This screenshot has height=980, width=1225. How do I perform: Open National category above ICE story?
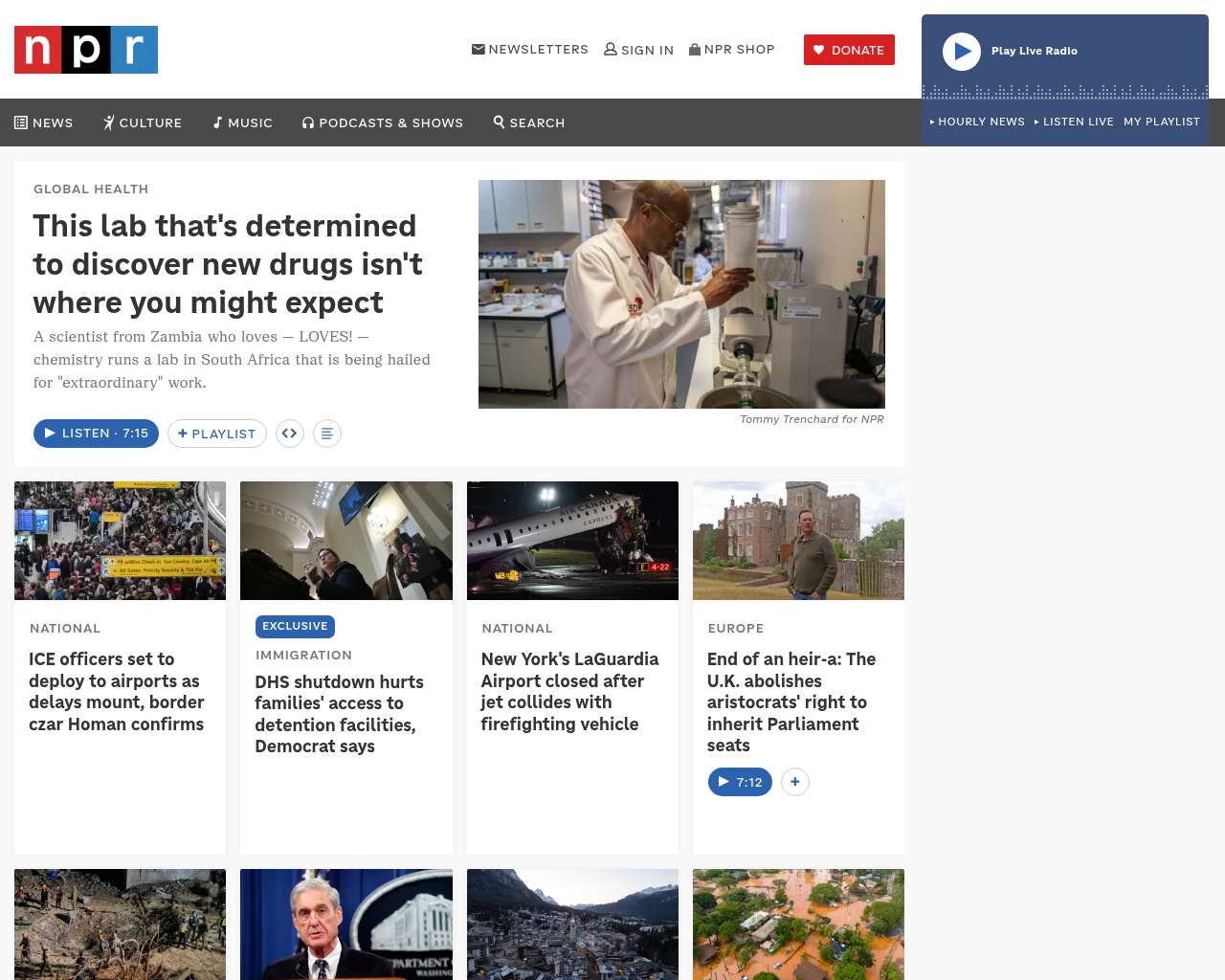point(65,628)
